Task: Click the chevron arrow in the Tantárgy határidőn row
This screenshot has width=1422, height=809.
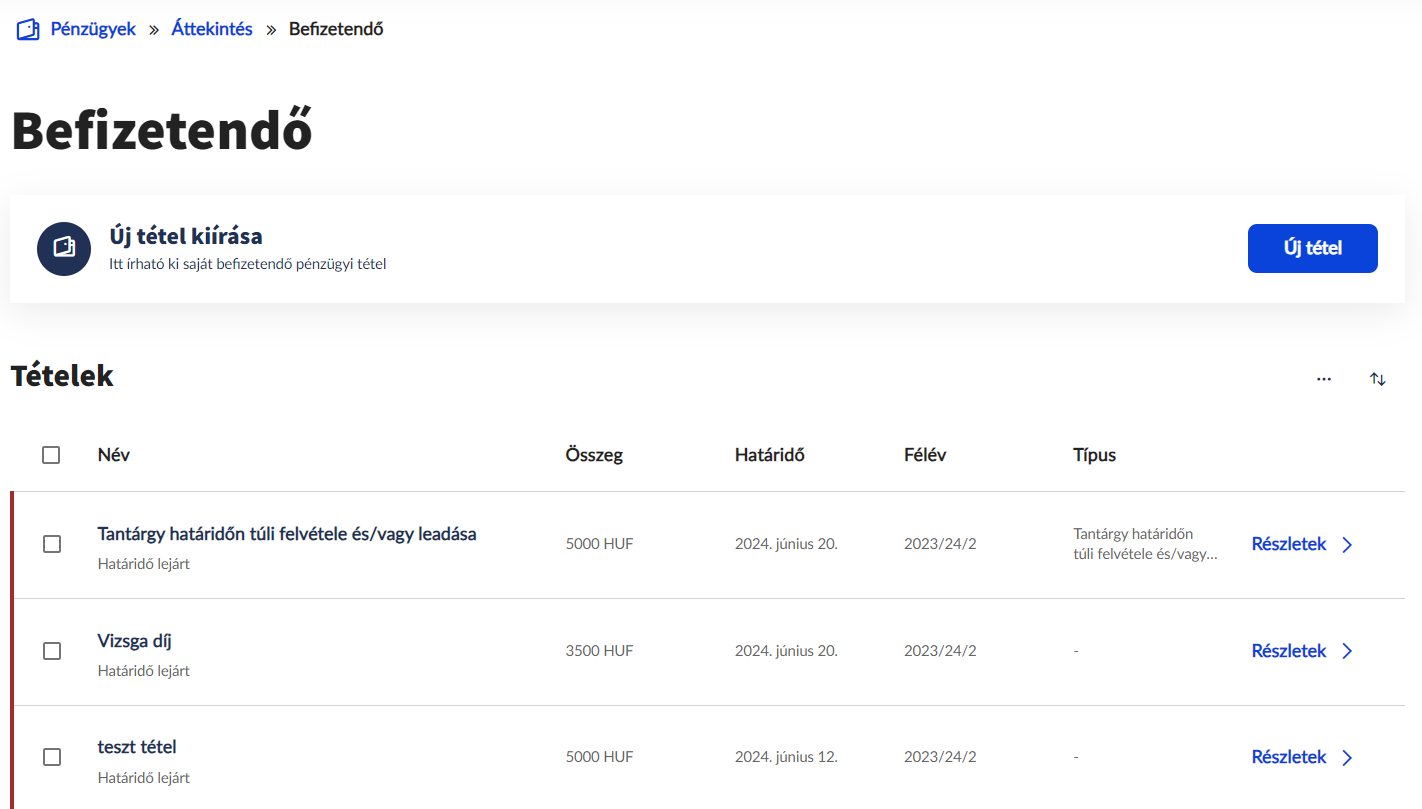Action: (1347, 544)
